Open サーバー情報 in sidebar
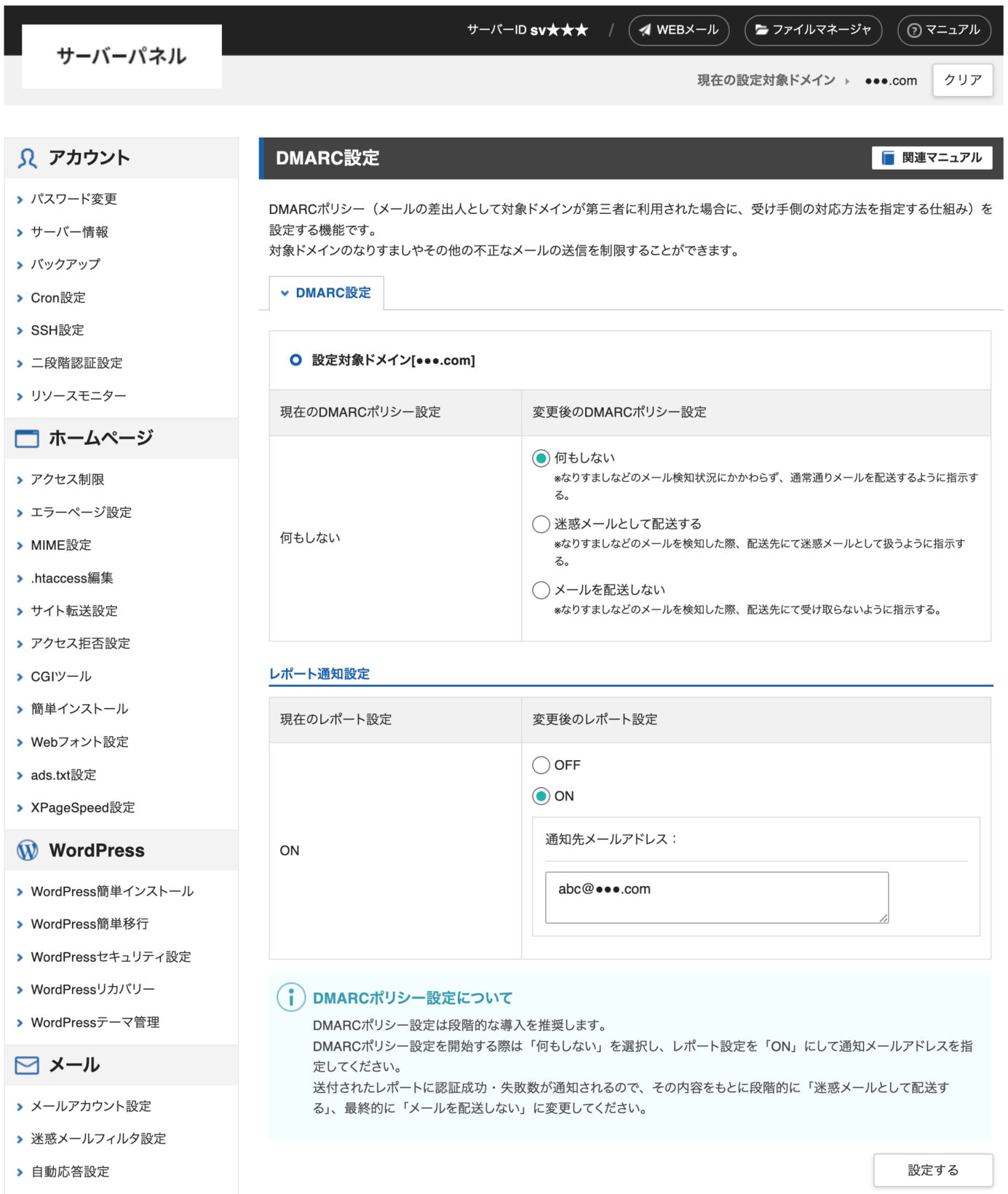The height and width of the screenshot is (1194, 1008). pos(69,232)
